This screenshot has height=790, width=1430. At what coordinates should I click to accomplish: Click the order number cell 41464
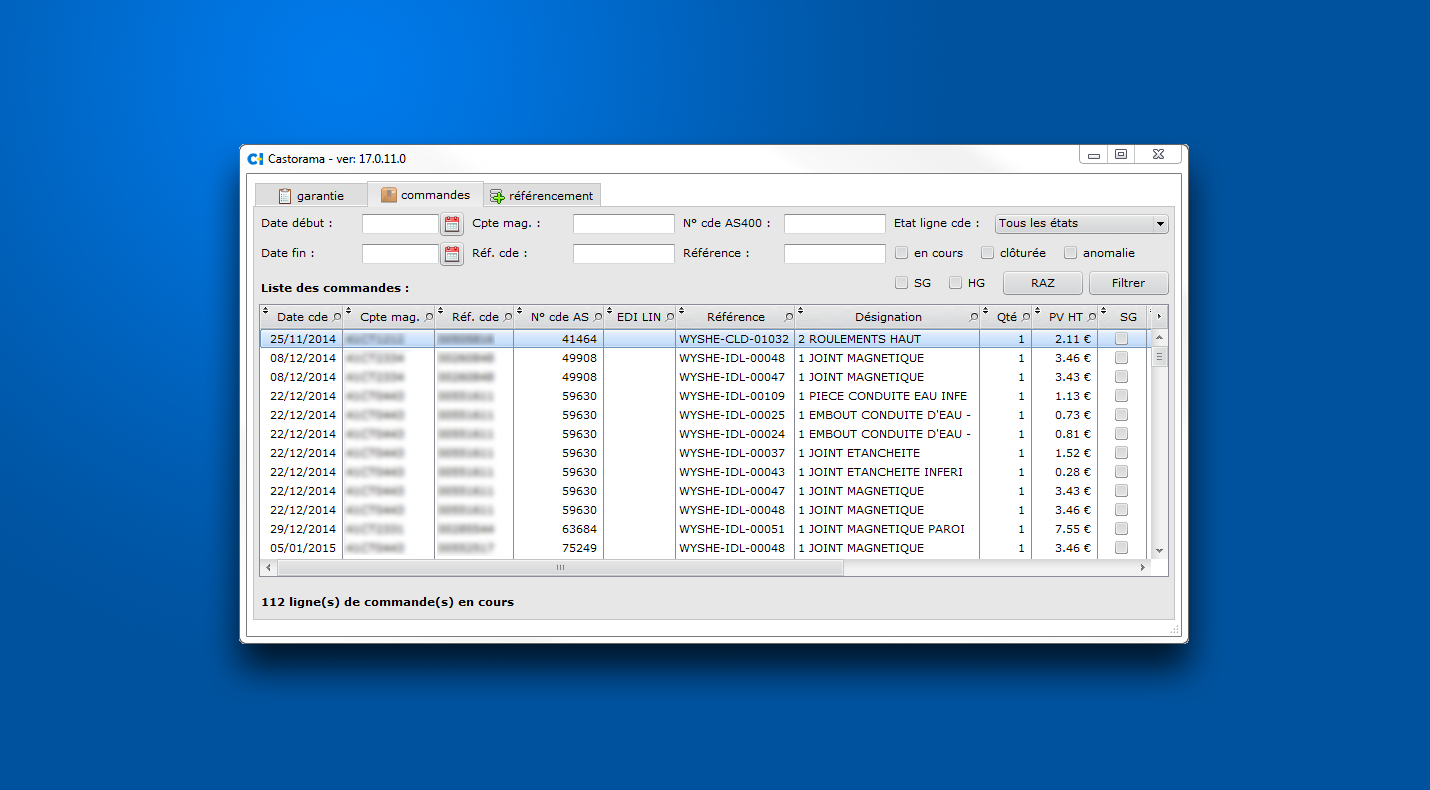tap(559, 339)
